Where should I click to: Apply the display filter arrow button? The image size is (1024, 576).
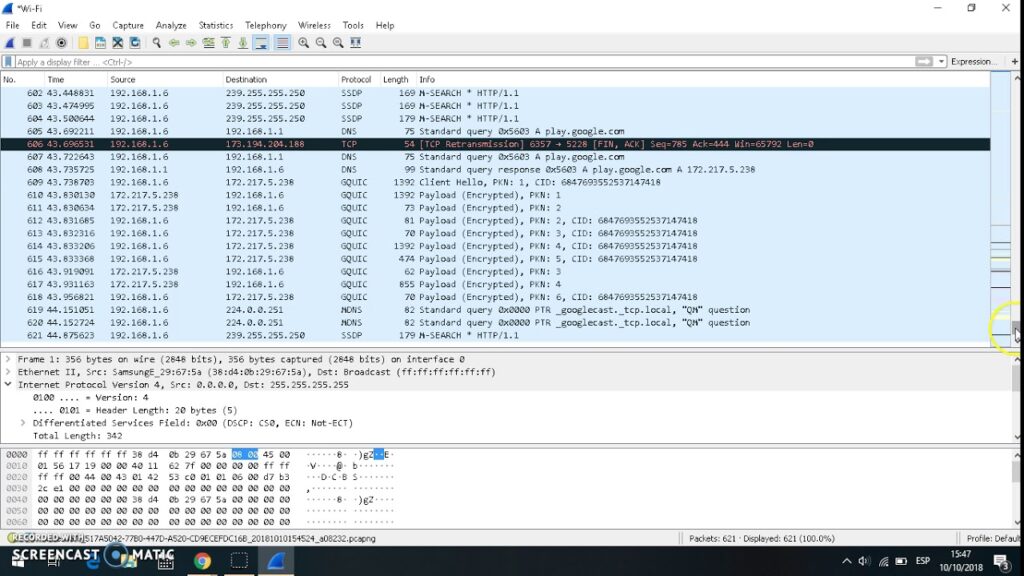(923, 61)
